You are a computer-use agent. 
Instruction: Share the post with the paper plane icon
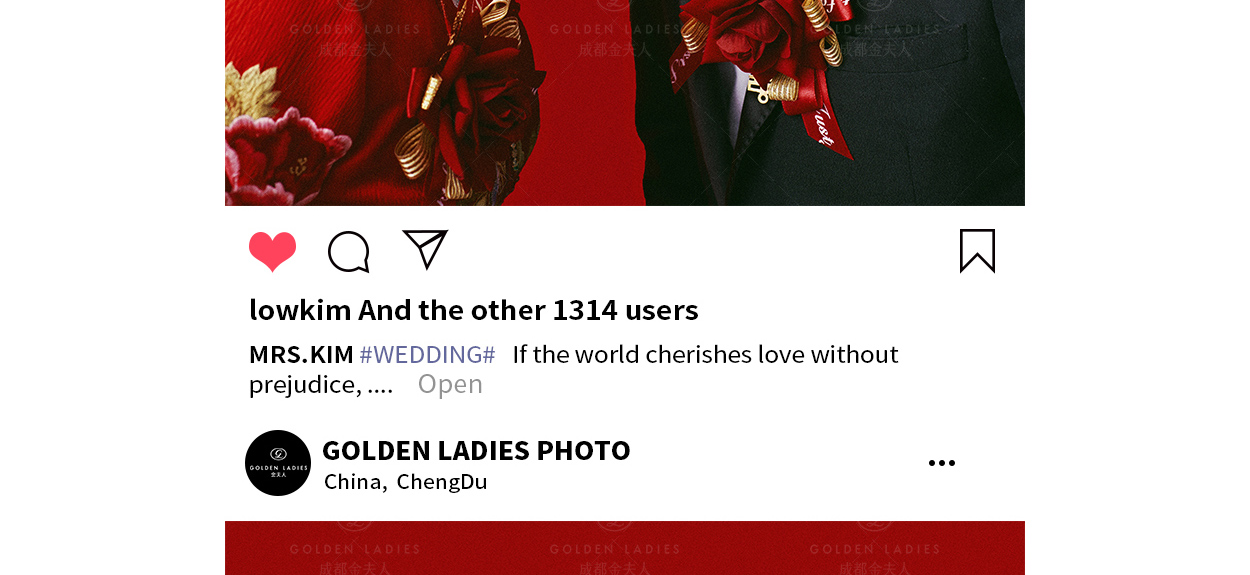pos(425,249)
